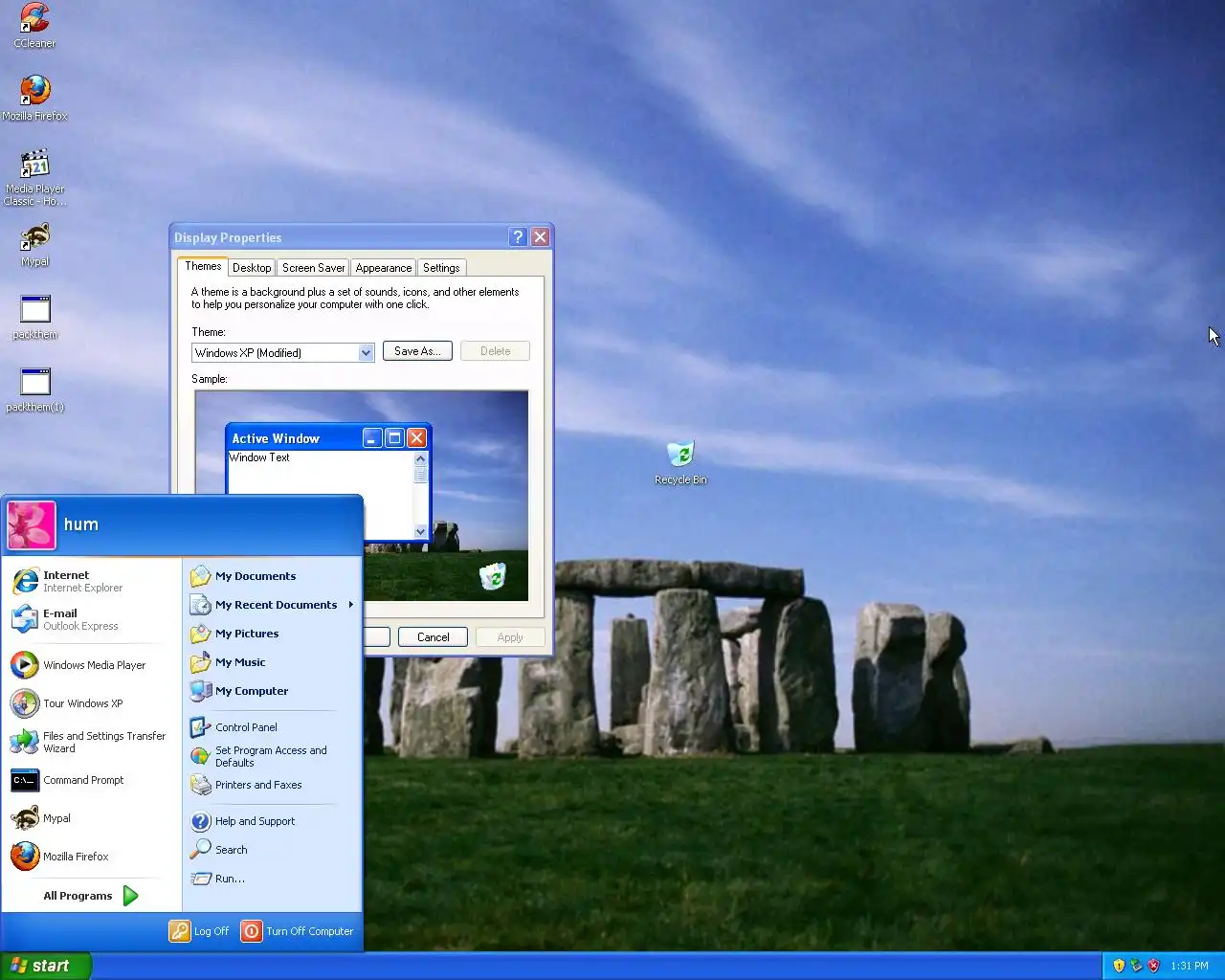The width and height of the screenshot is (1225, 980).
Task: Click the start button
Action: [46, 966]
